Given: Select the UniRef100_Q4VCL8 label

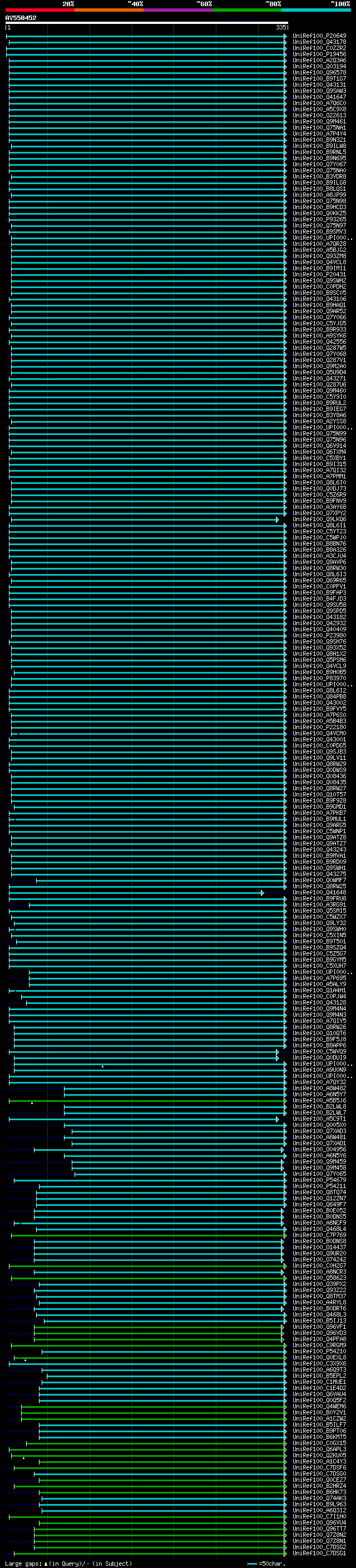Looking at the screenshot, I should [x=319, y=262].
